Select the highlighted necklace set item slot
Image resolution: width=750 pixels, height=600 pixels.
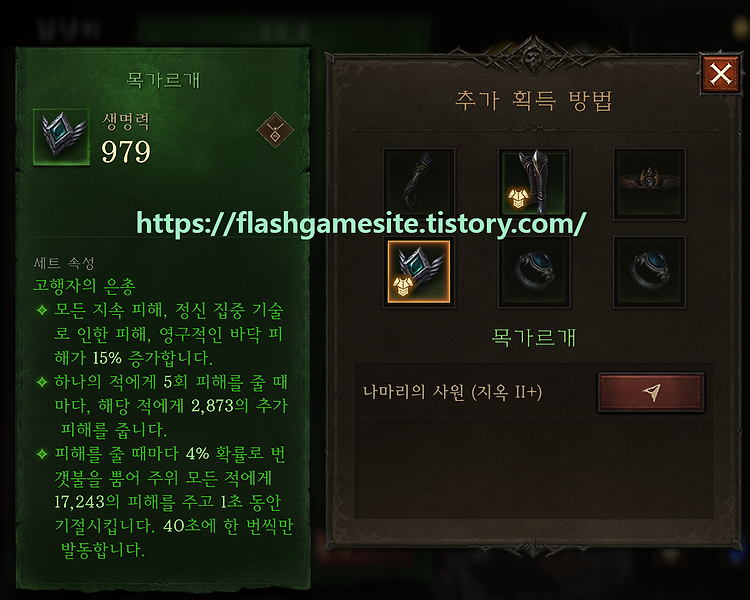coord(419,272)
